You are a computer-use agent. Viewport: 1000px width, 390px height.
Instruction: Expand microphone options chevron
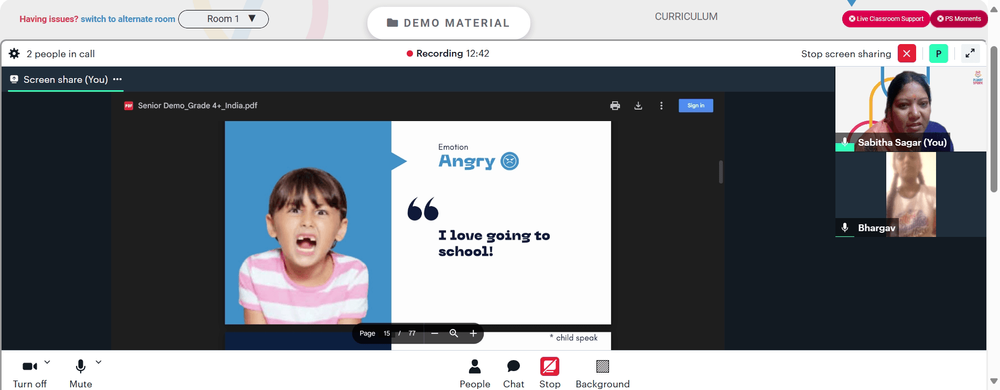point(98,362)
